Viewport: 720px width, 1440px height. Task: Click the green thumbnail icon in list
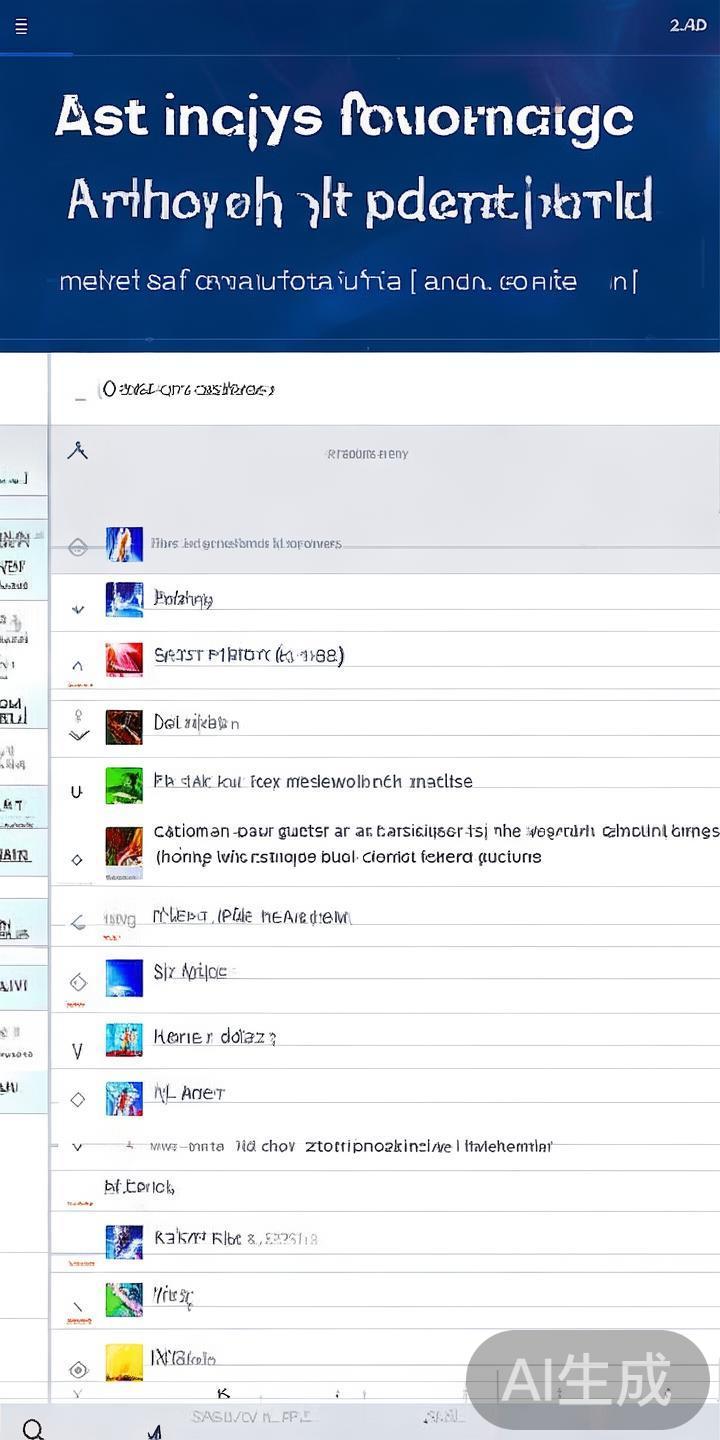124,785
